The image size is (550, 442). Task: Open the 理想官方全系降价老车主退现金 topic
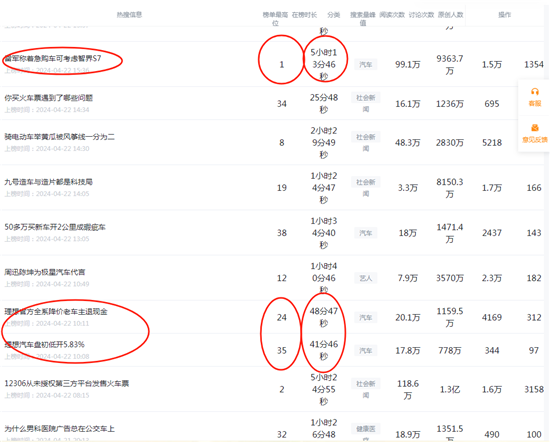[56, 312]
